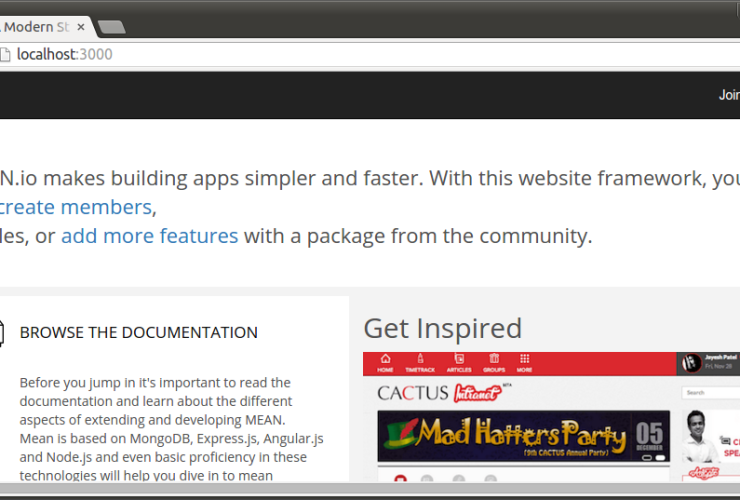Click the document icon beside Browse the Documentation
The height and width of the screenshot is (500, 740).
click(x=3, y=332)
